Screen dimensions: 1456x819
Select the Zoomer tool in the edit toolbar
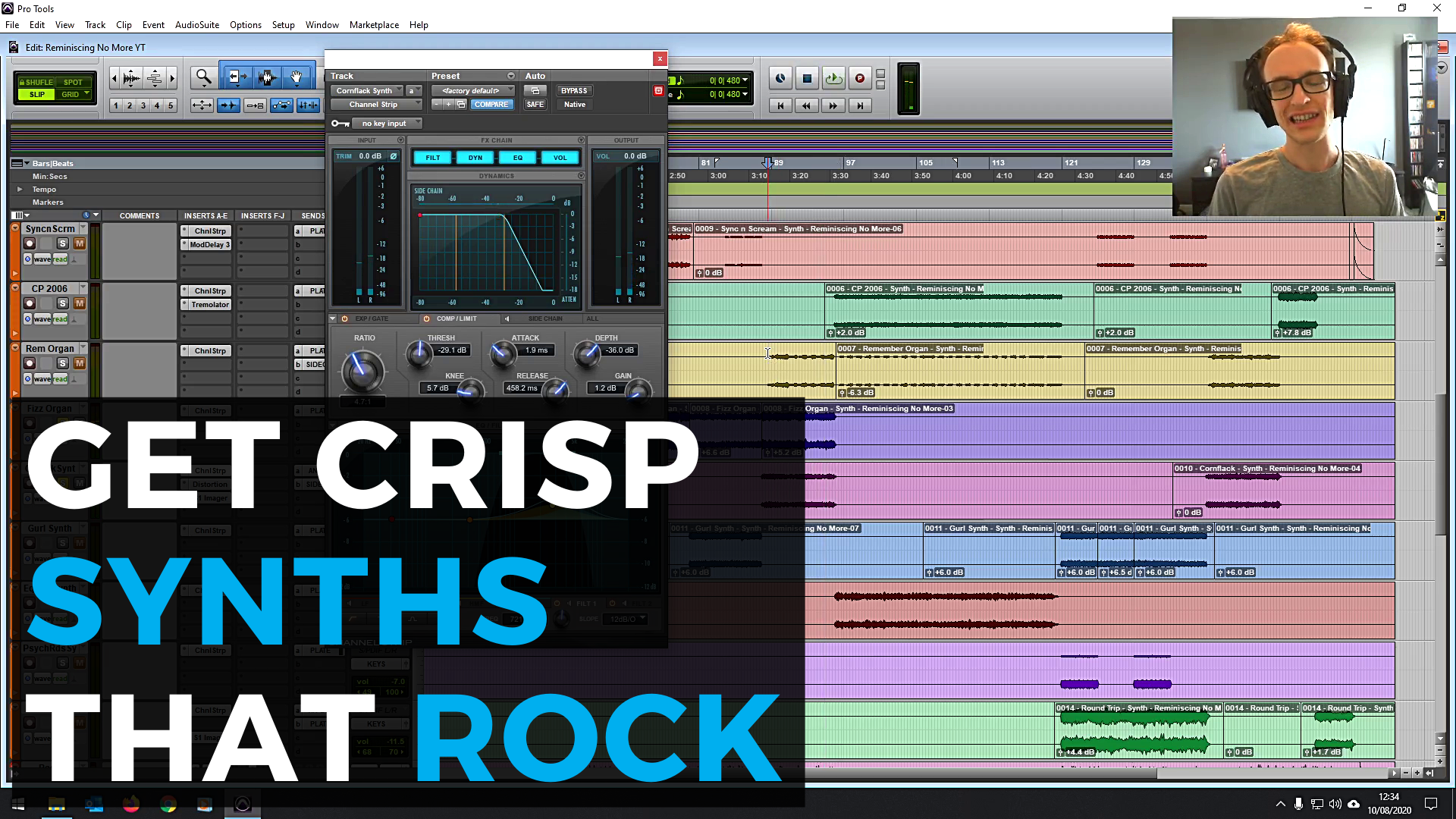coord(203,77)
